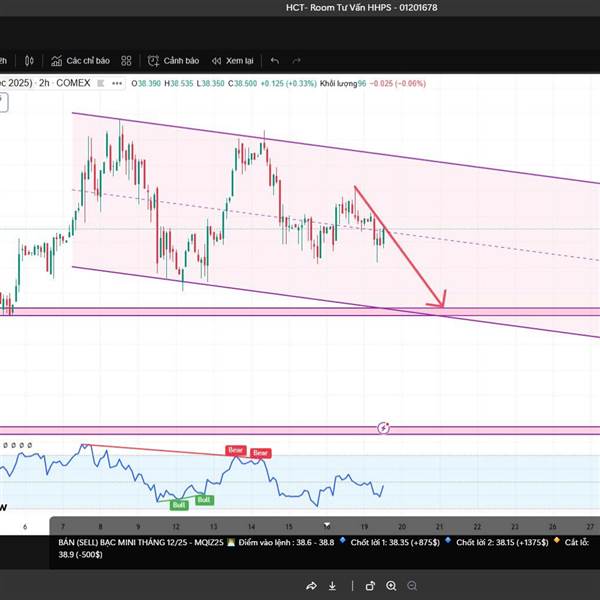Rotate the image with the rotate icon
The image size is (600, 600).
click(x=370, y=586)
